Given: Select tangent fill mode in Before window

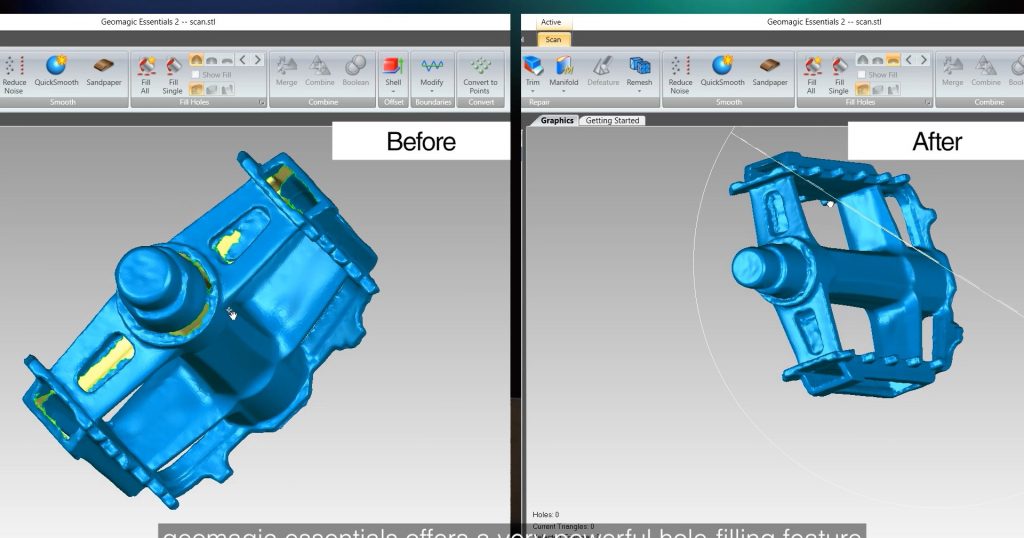Looking at the screenshot, I should (x=212, y=60).
